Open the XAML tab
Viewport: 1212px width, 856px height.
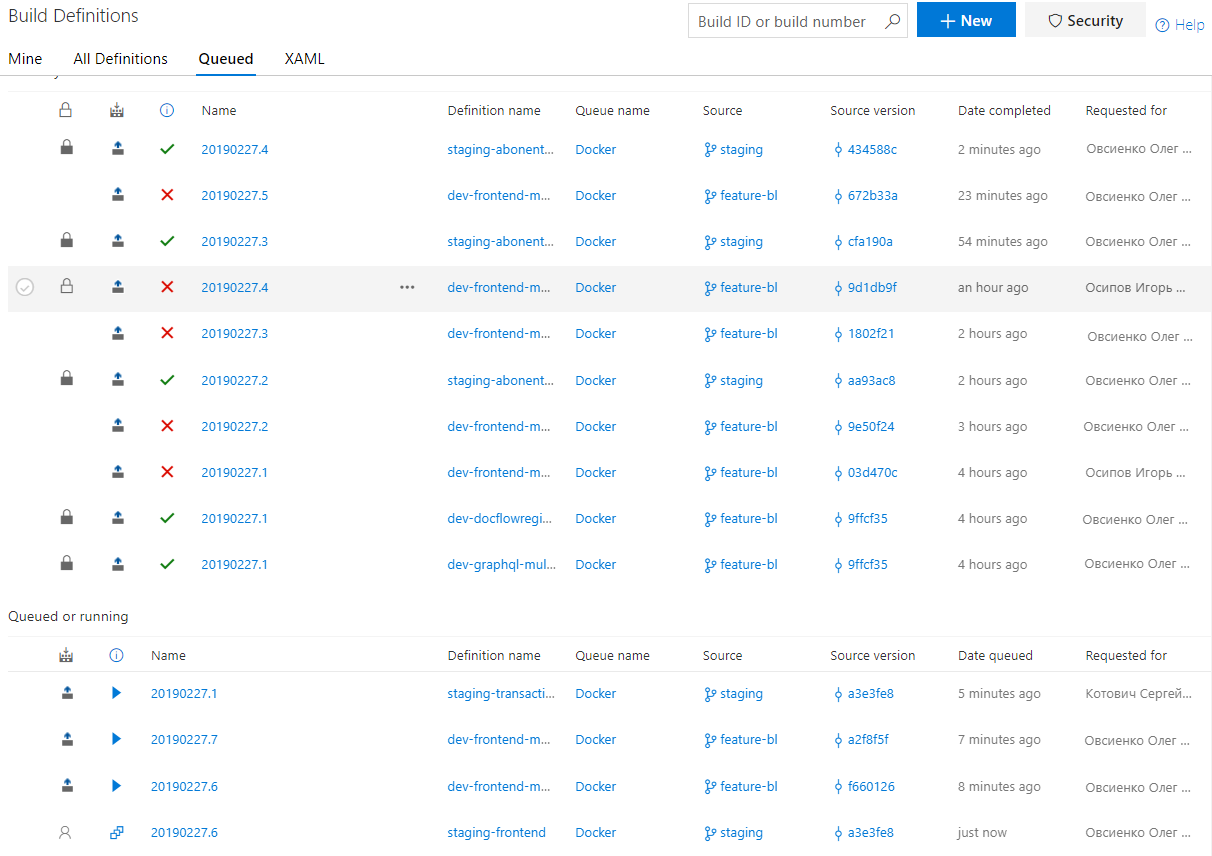pos(304,59)
